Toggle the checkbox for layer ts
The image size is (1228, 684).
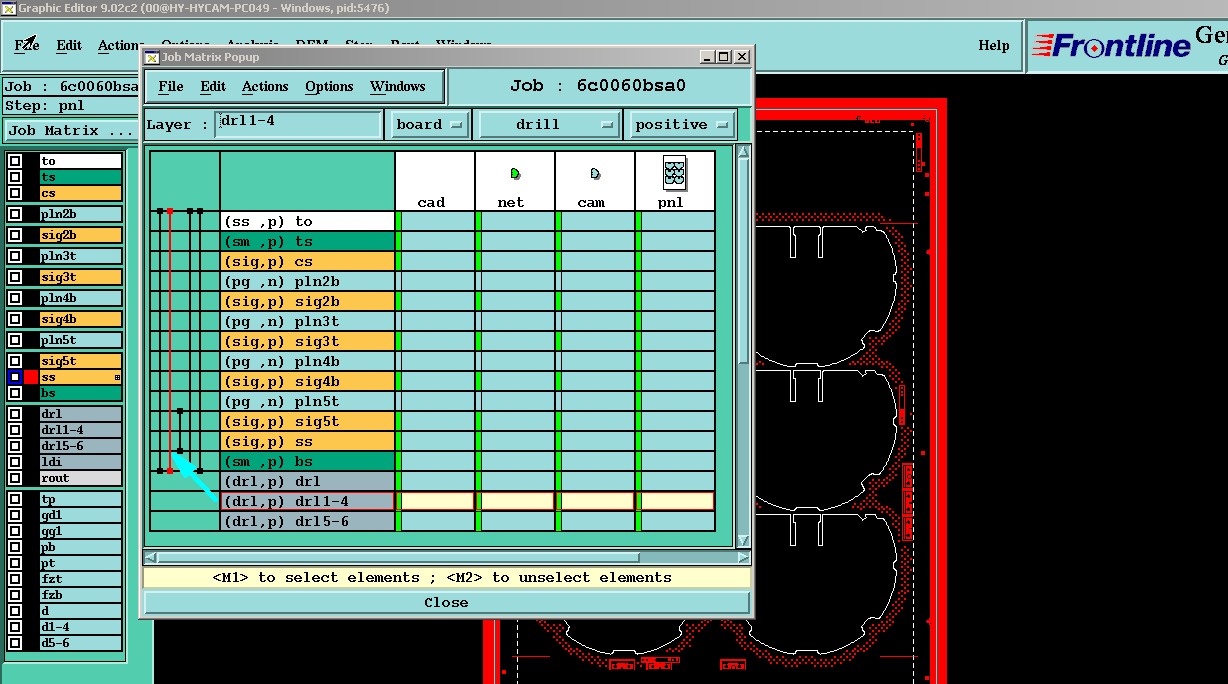(15, 177)
